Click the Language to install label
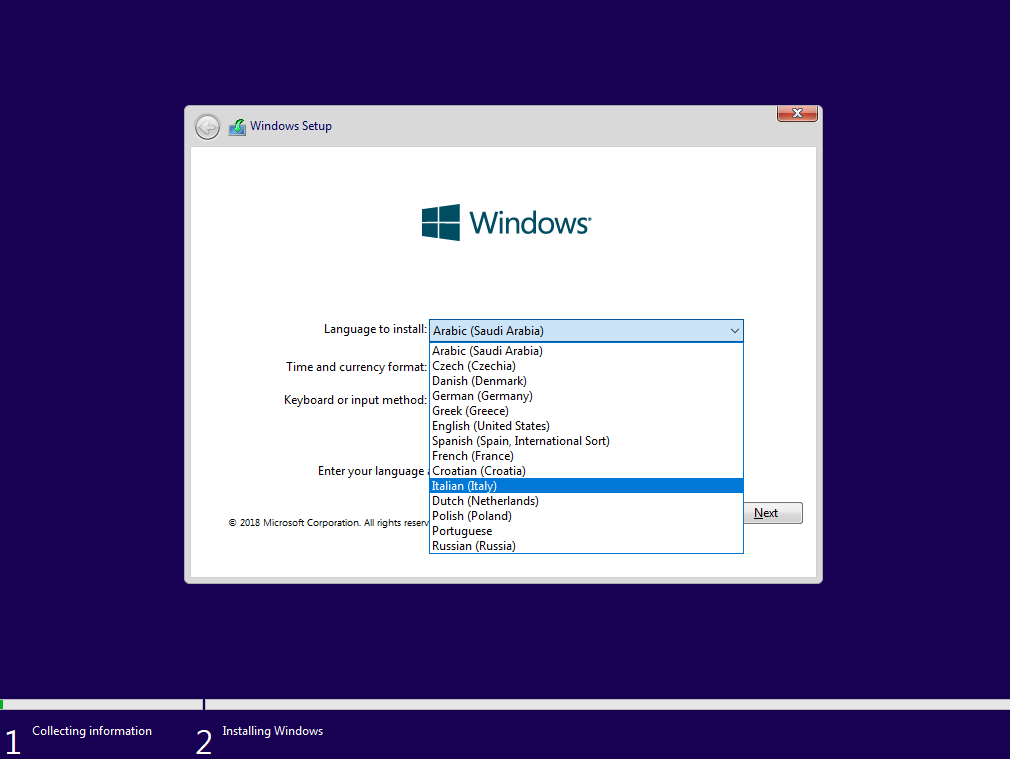The height and width of the screenshot is (759, 1010). pyautogui.click(x=375, y=329)
